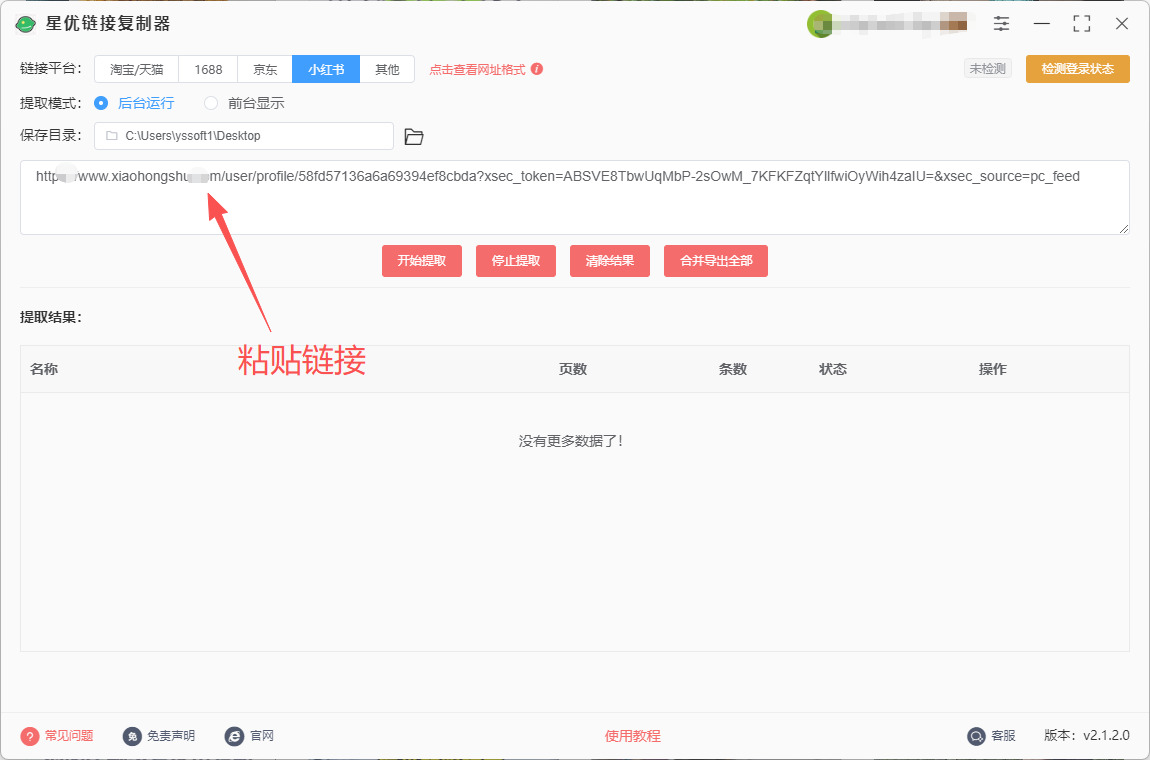Click the 提取模式 label
Viewport: 1150px width, 760px height.
coord(51,103)
